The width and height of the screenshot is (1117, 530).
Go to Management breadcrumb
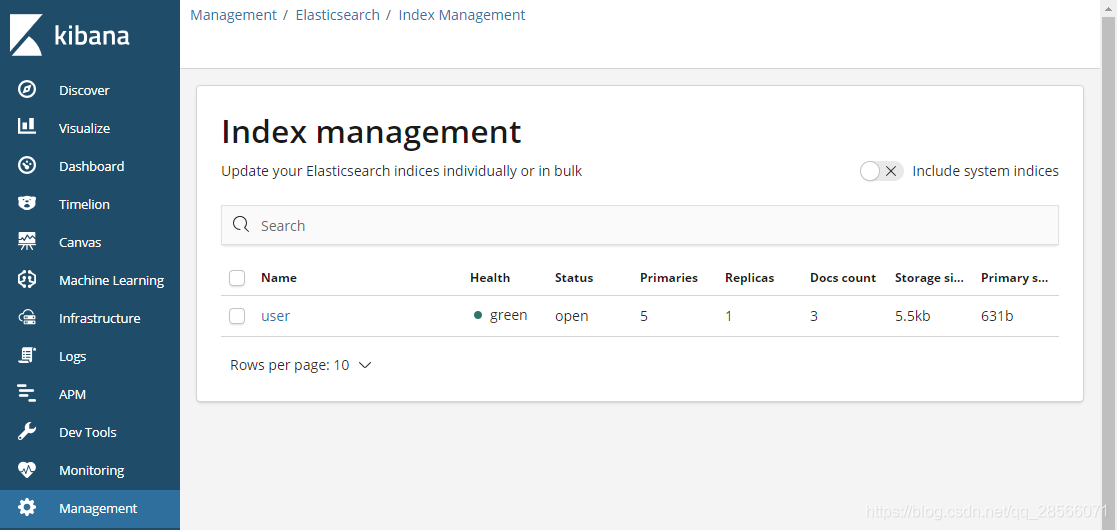(233, 15)
